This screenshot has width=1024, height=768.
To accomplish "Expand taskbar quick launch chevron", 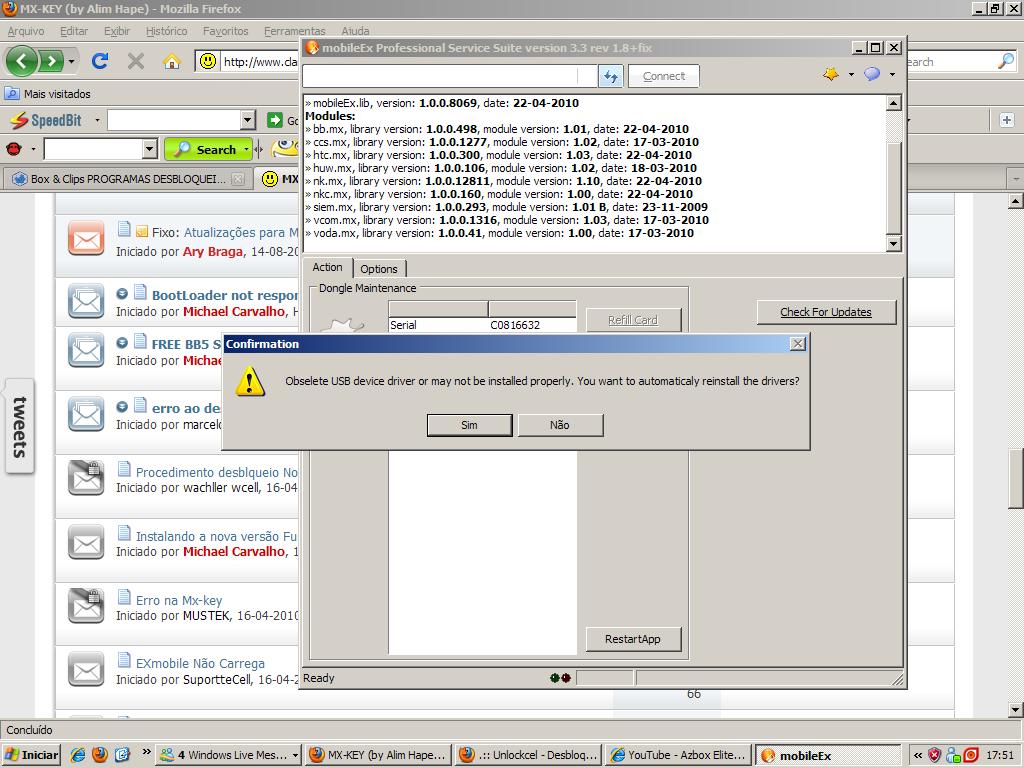I will click(146, 751).
